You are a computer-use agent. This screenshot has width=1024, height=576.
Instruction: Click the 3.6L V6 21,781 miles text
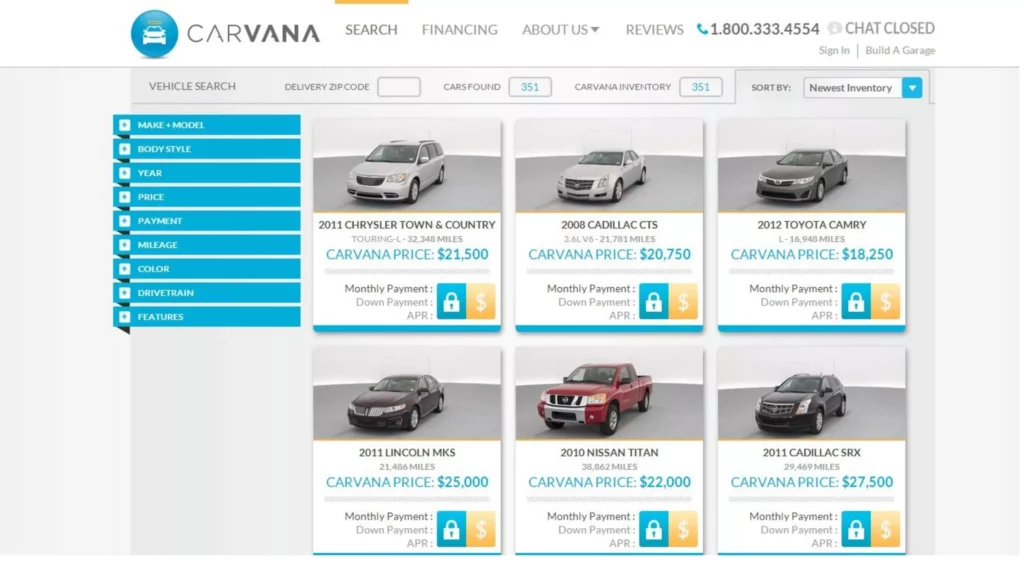pyautogui.click(x=609, y=239)
